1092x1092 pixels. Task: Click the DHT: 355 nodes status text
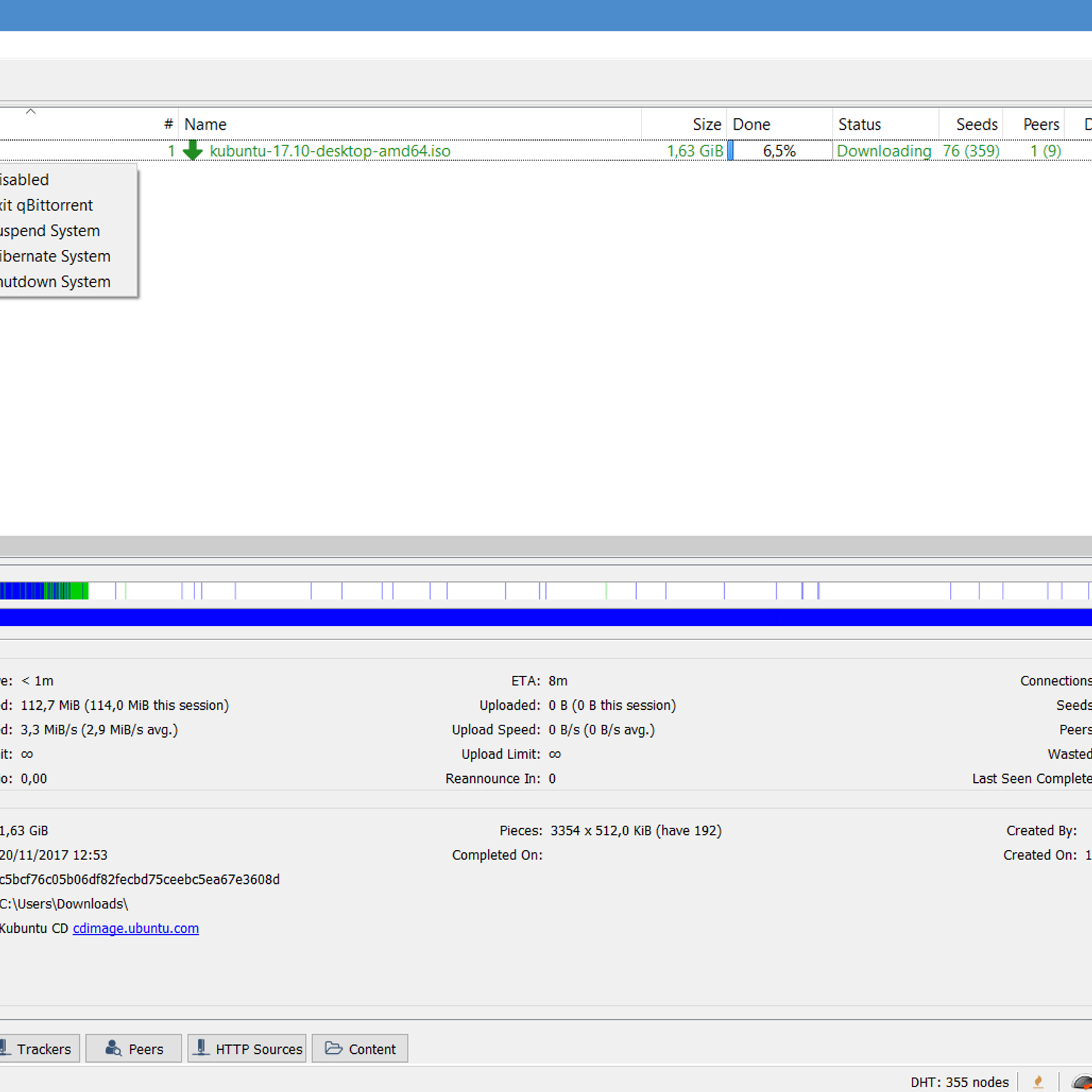959,1082
